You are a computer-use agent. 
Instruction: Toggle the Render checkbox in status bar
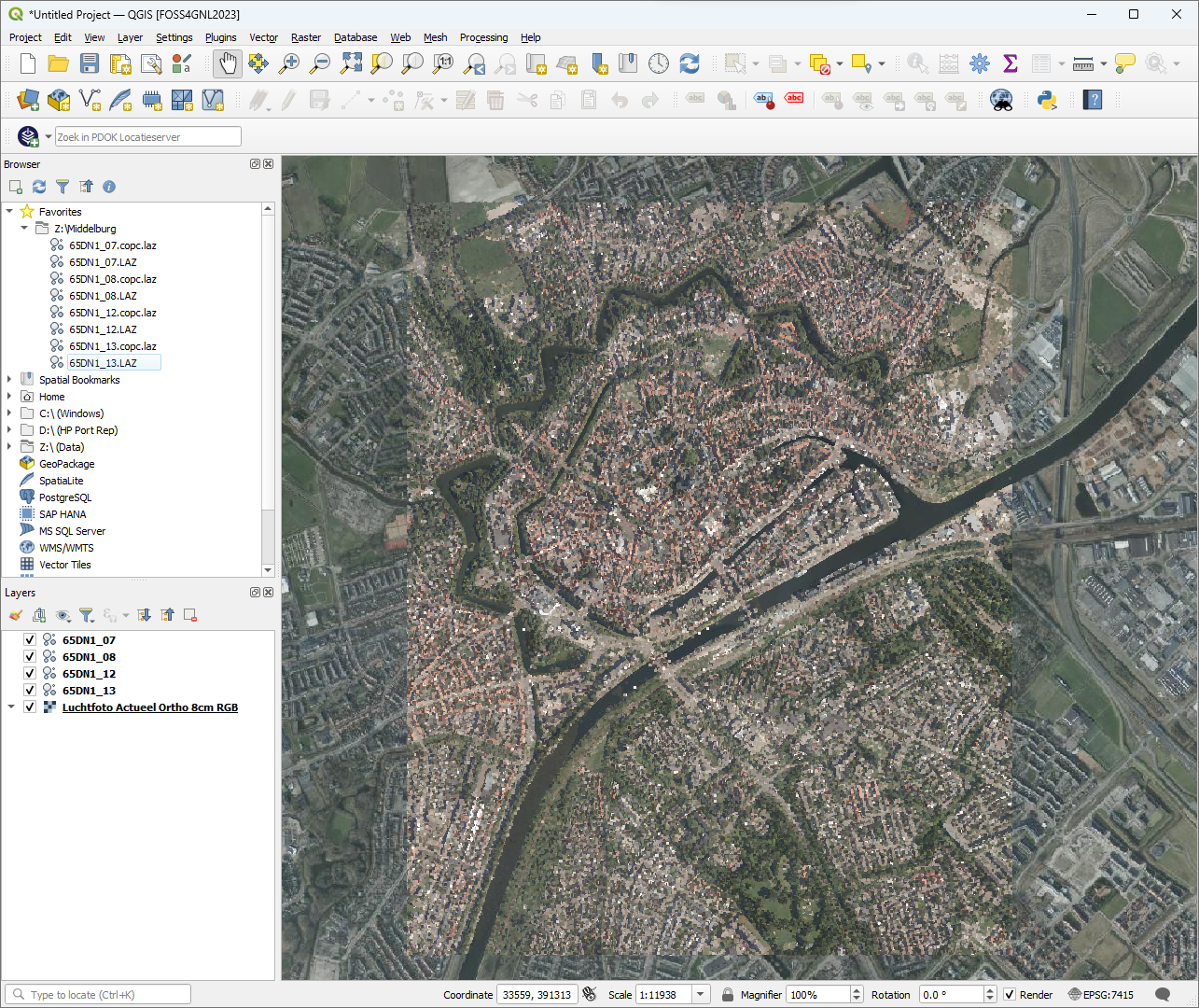click(x=1011, y=994)
